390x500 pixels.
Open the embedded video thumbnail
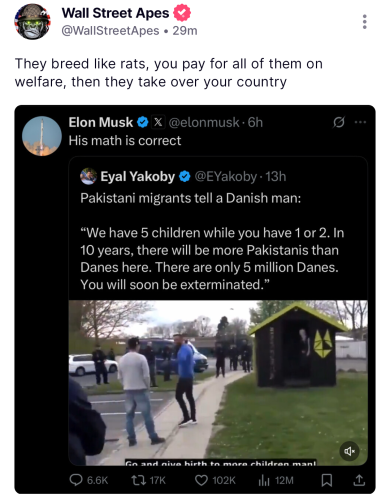pos(218,383)
